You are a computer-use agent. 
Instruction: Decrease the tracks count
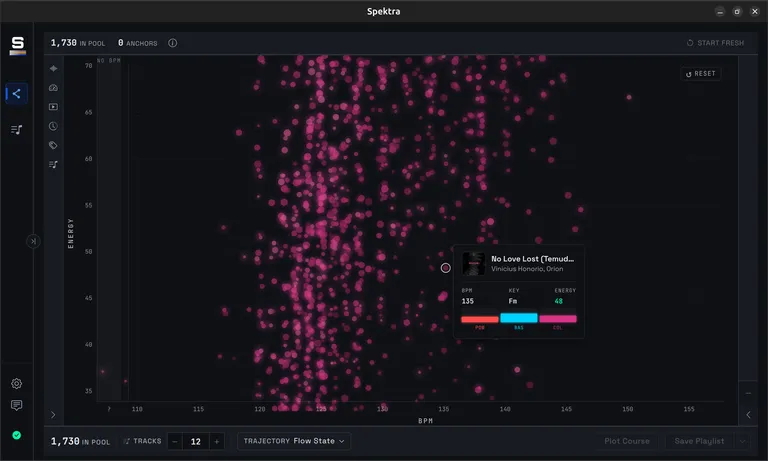[175, 441]
